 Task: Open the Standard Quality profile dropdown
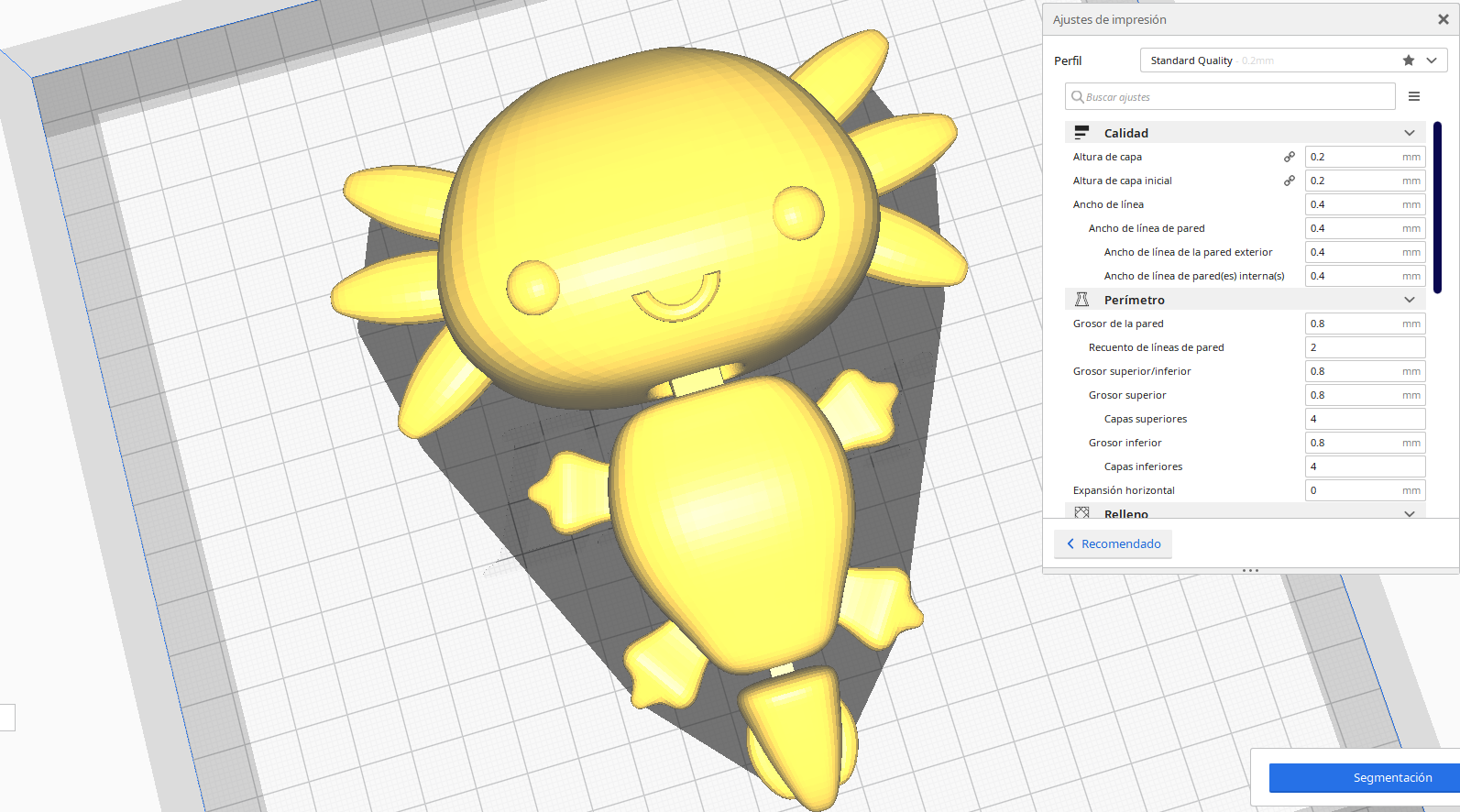pos(1432,60)
